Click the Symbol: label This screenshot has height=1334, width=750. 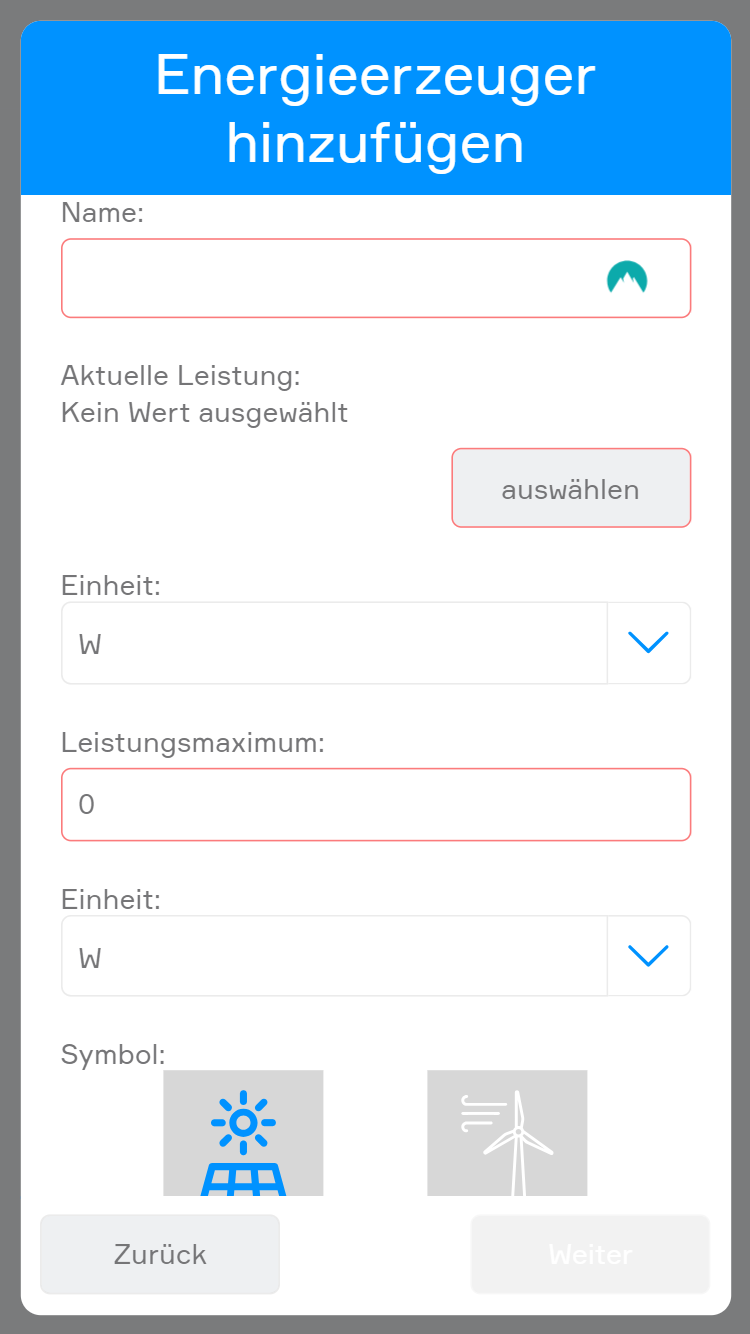113,1054
